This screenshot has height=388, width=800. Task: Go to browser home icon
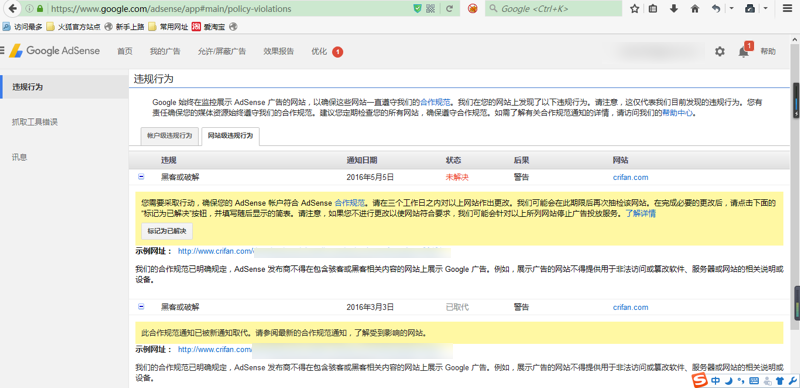(x=695, y=9)
